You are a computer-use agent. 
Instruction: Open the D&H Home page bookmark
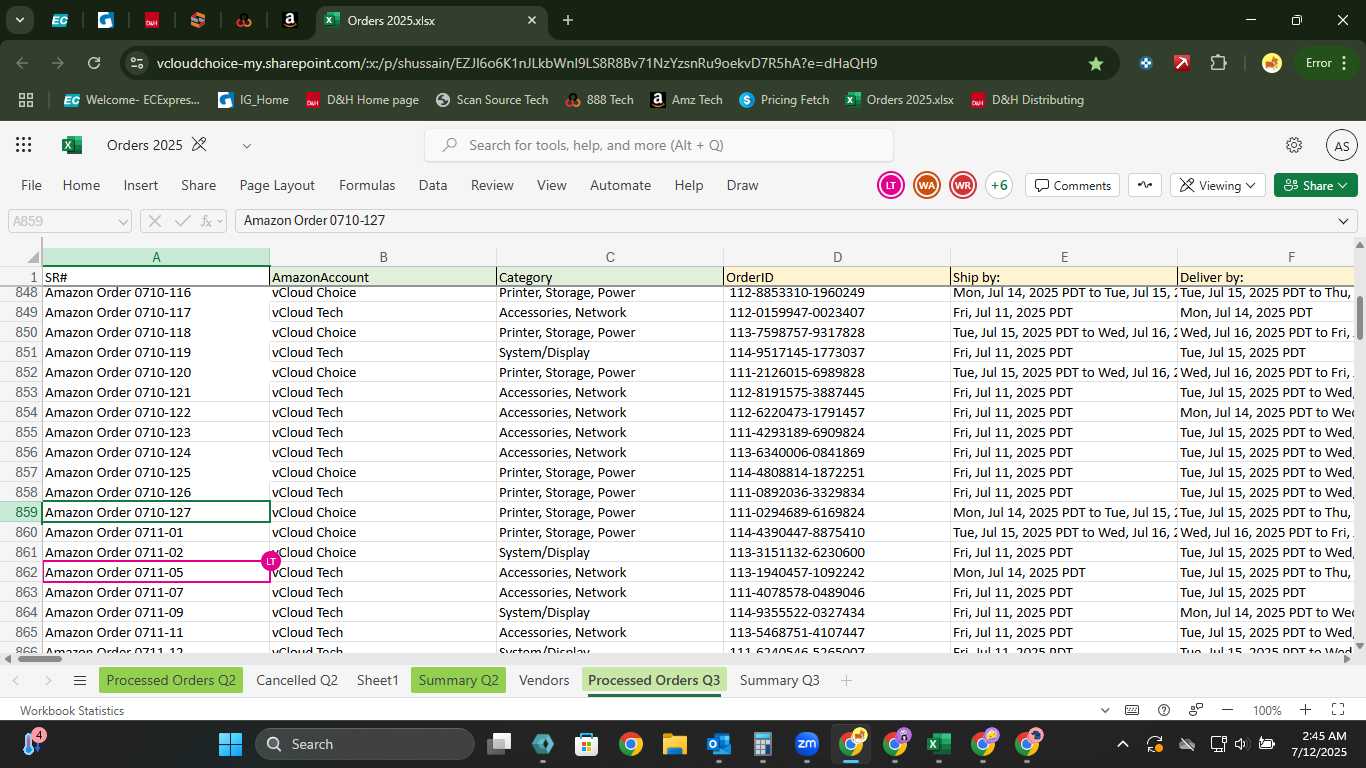pos(361,100)
